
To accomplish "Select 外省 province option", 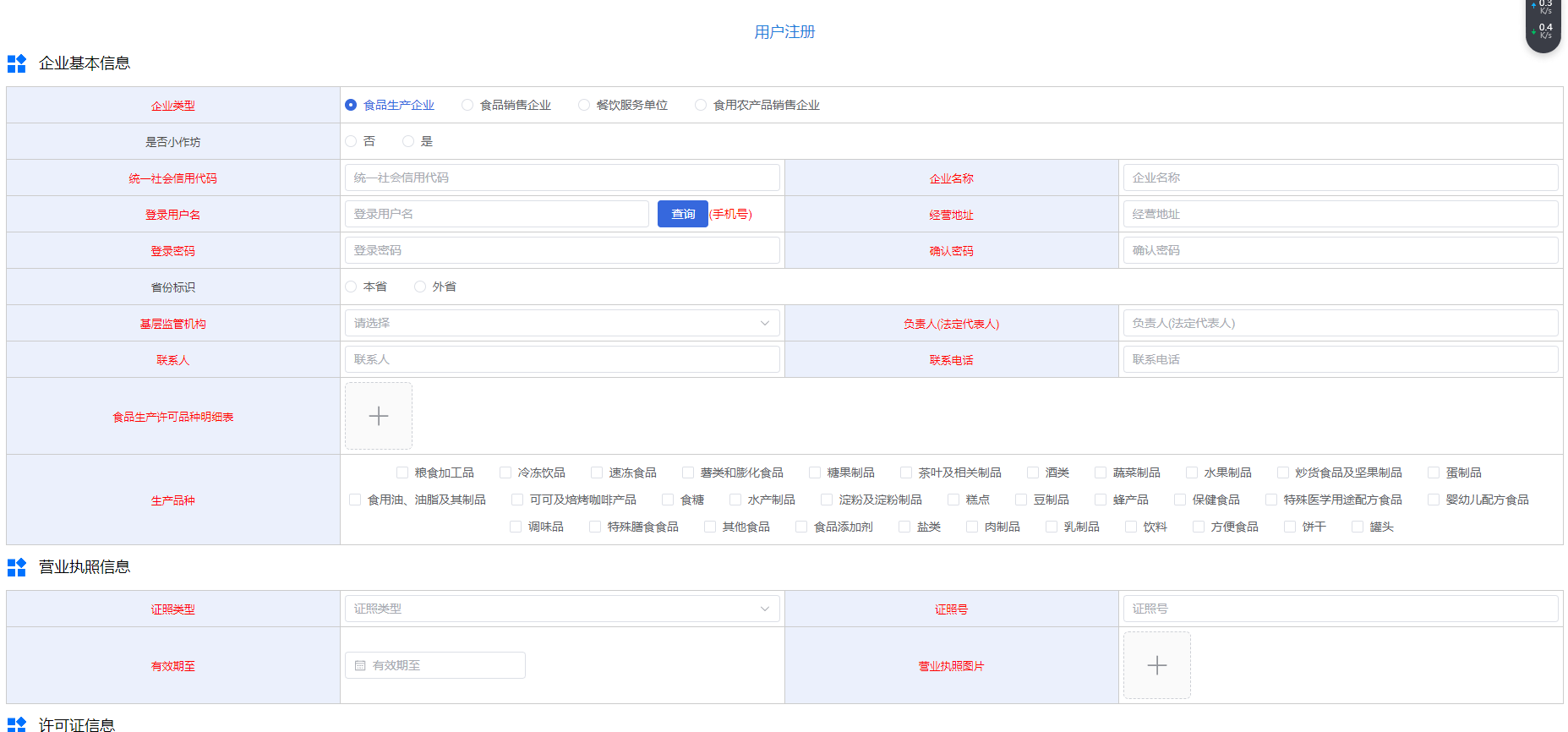I will [420, 287].
